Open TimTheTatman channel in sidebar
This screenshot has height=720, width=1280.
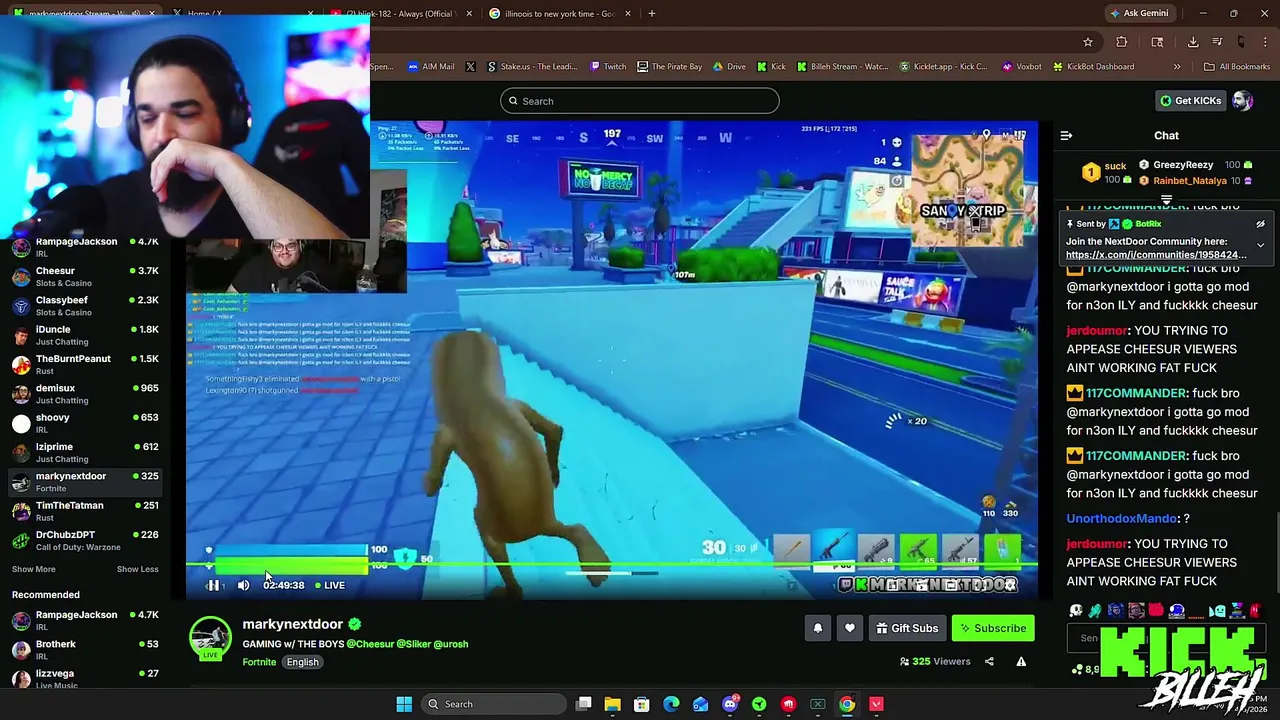(x=85, y=511)
